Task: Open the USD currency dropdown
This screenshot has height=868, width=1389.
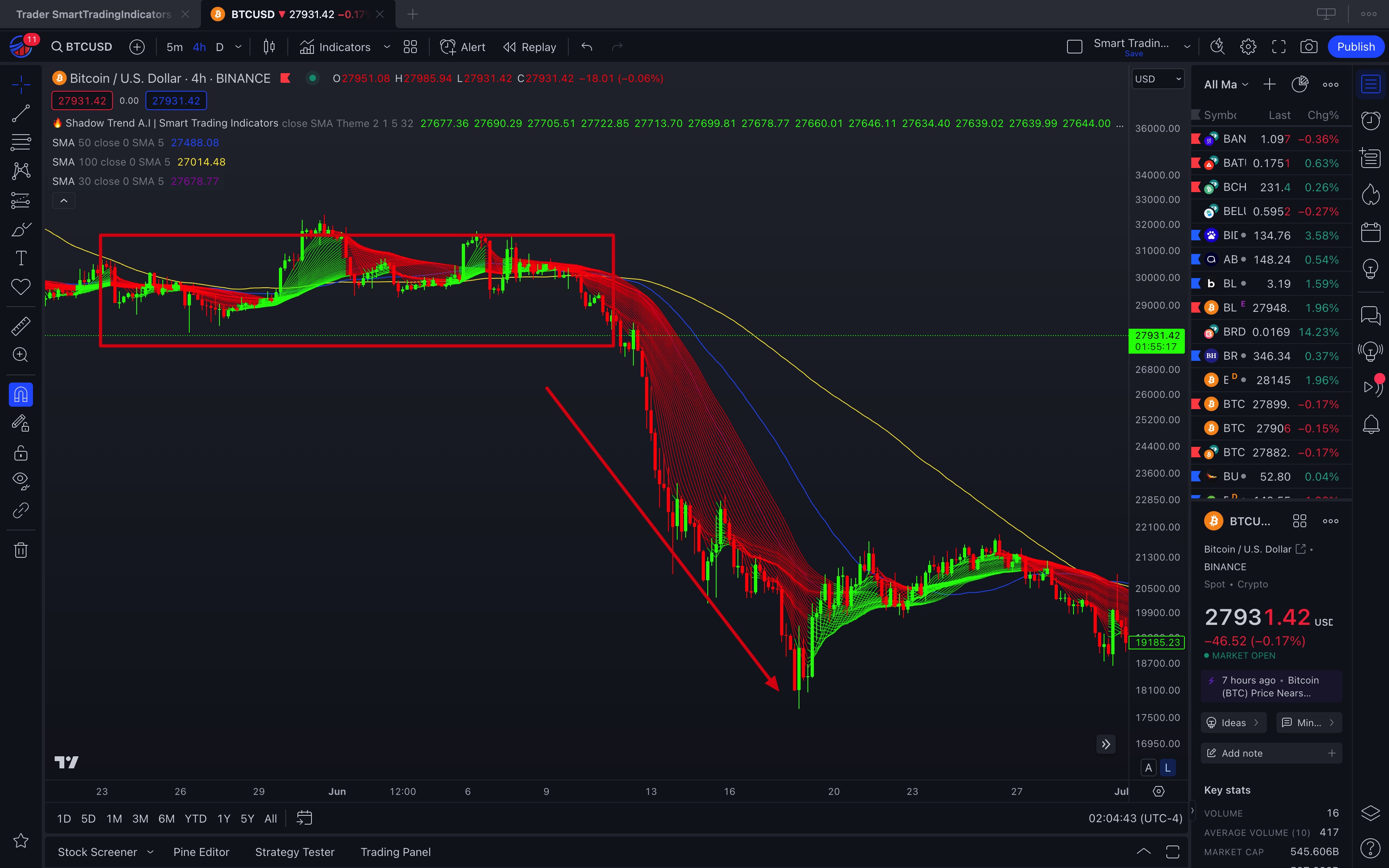Action: point(1157,79)
